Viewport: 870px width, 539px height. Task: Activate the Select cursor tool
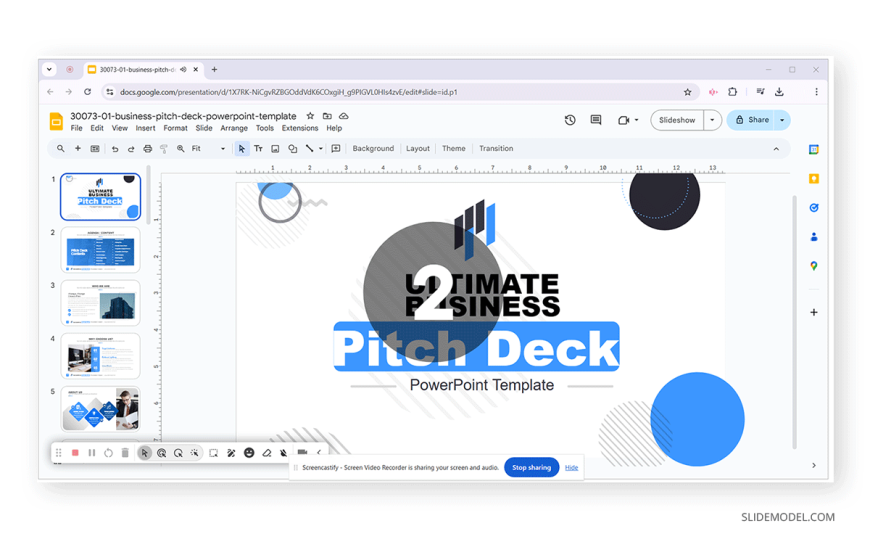pos(242,149)
